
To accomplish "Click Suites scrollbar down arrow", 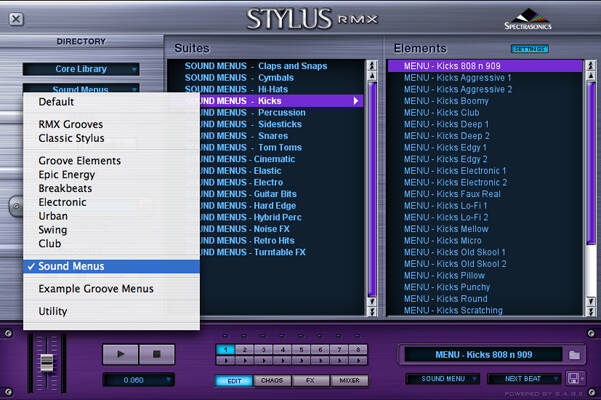I will (x=371, y=302).
